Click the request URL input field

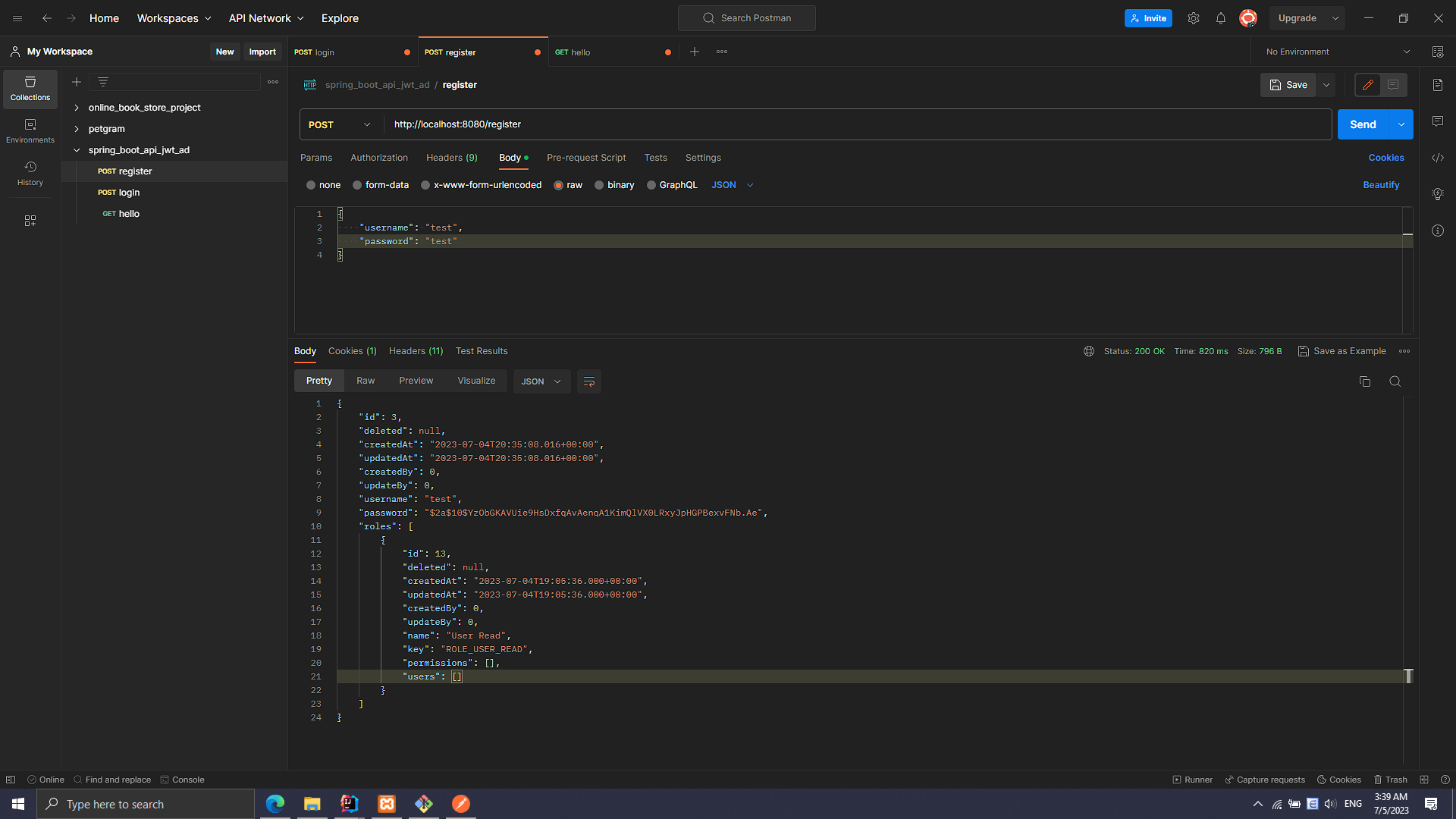pyautogui.click(x=857, y=124)
